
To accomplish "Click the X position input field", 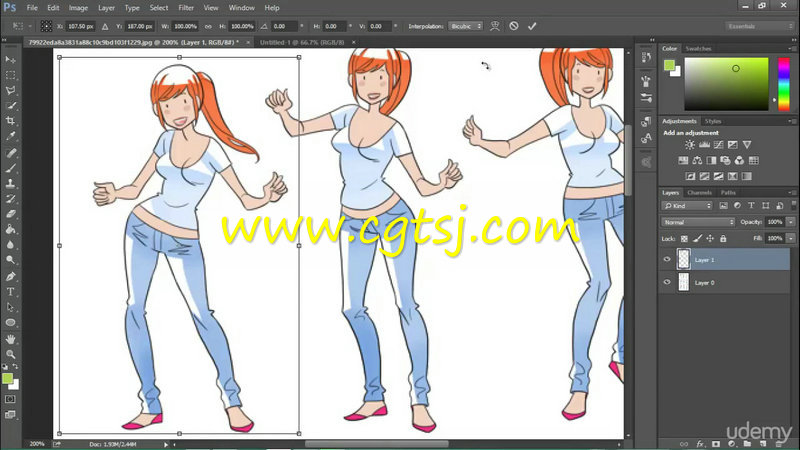I will point(81,26).
